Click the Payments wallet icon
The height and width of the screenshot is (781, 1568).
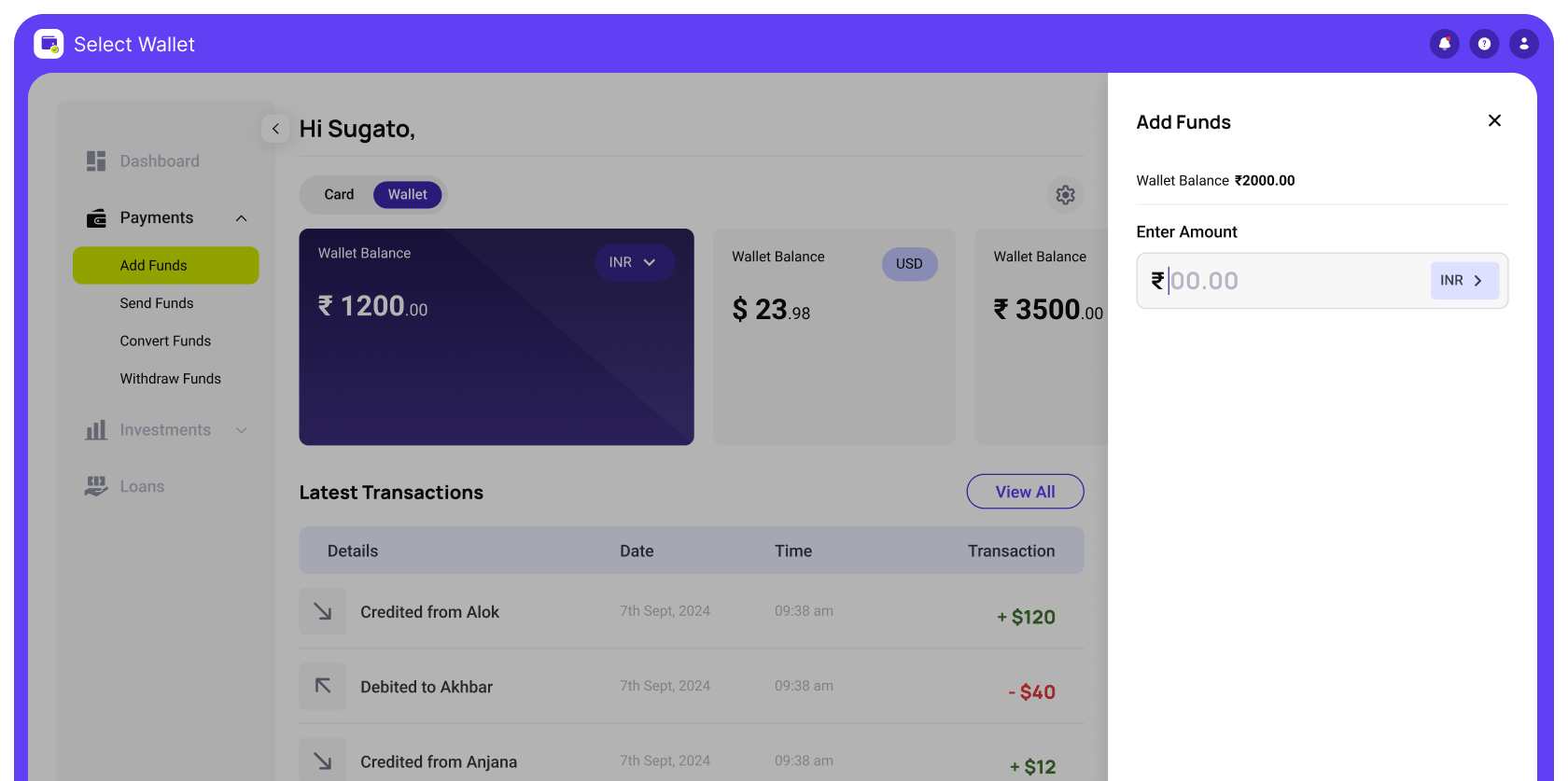[x=96, y=218]
